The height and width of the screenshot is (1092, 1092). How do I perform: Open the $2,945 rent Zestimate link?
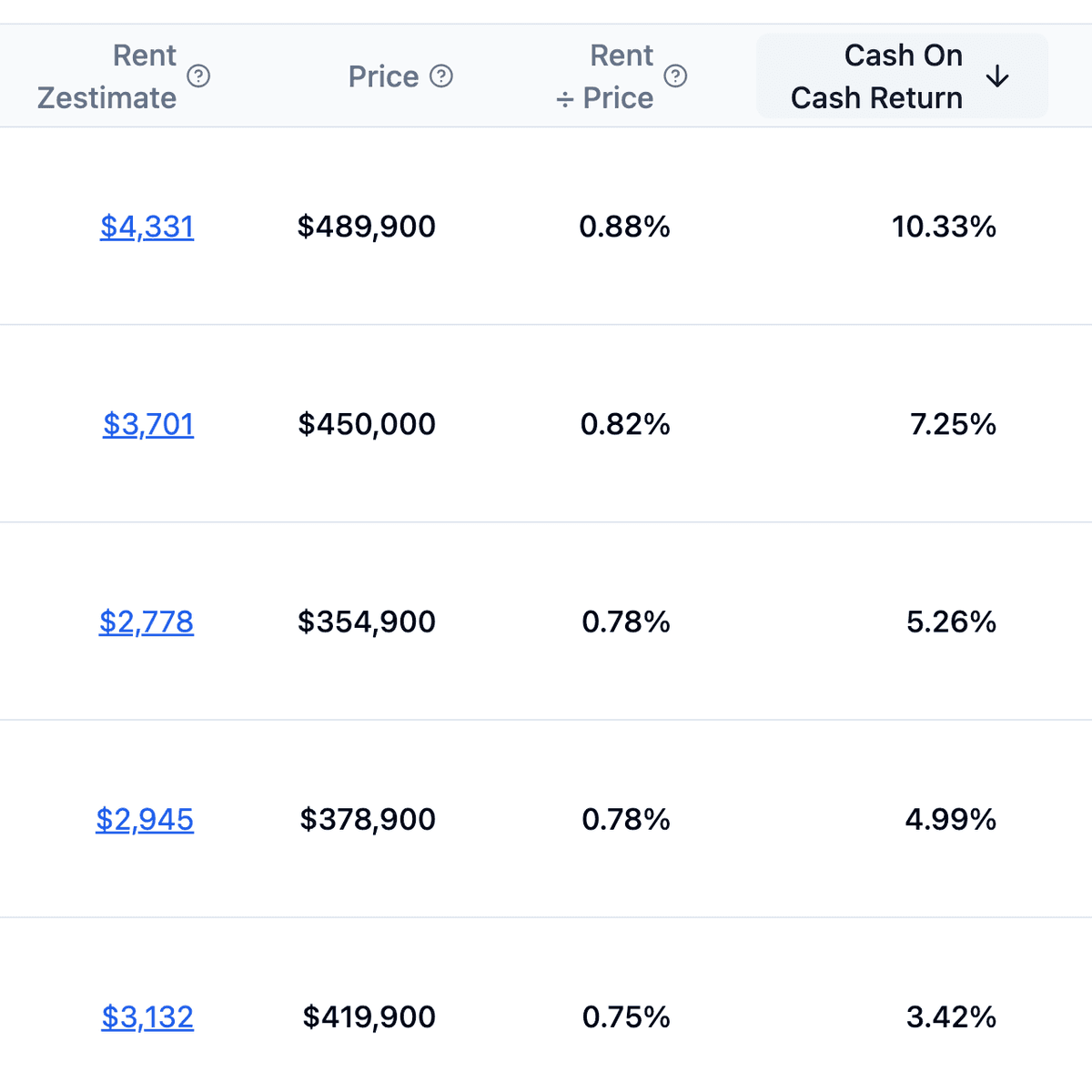[145, 819]
